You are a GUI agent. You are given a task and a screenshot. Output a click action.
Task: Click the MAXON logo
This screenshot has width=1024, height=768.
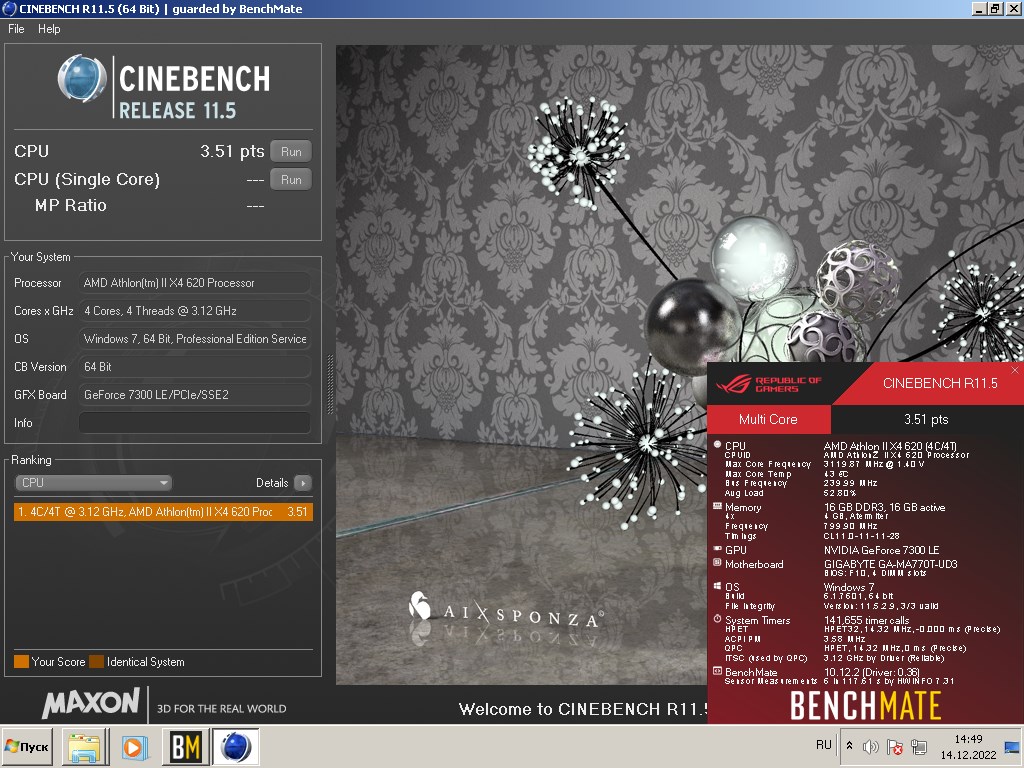click(91, 703)
